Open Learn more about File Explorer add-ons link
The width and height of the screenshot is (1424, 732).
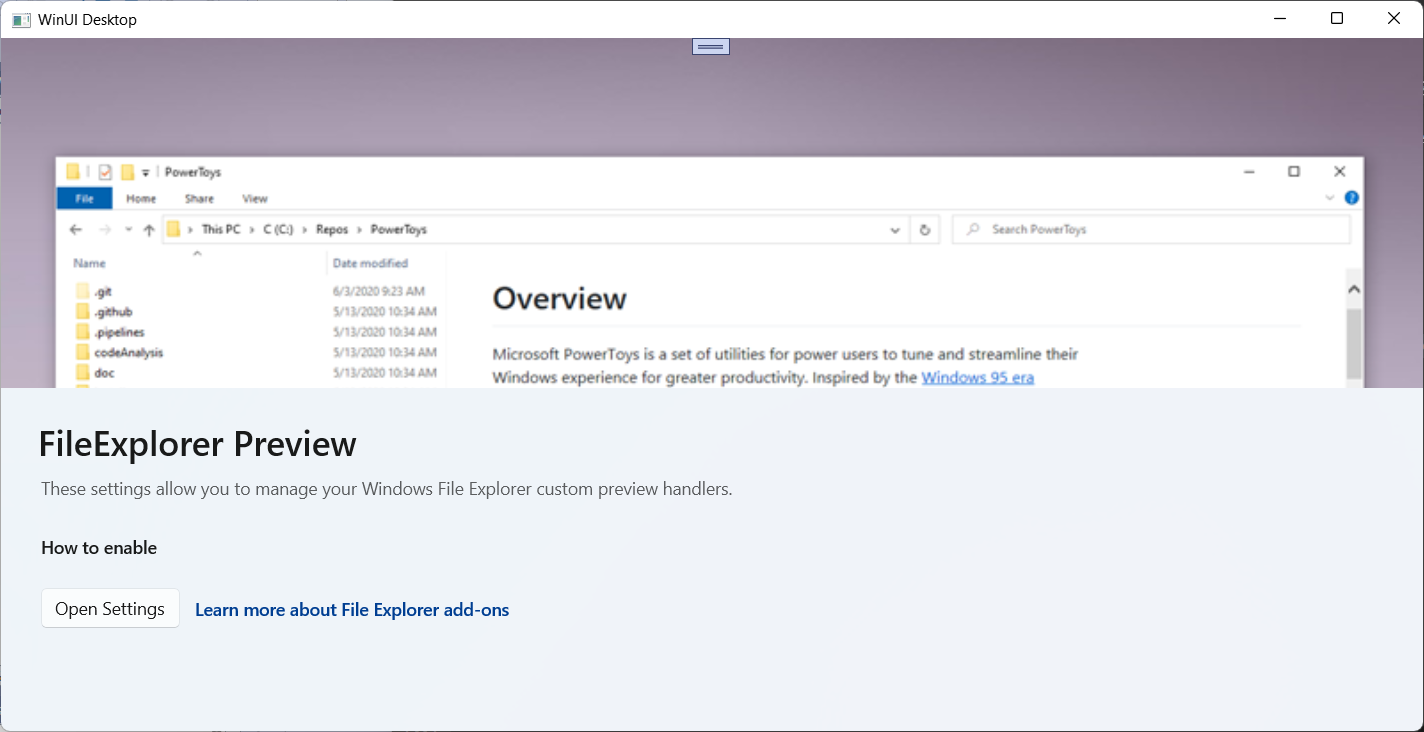coord(352,610)
